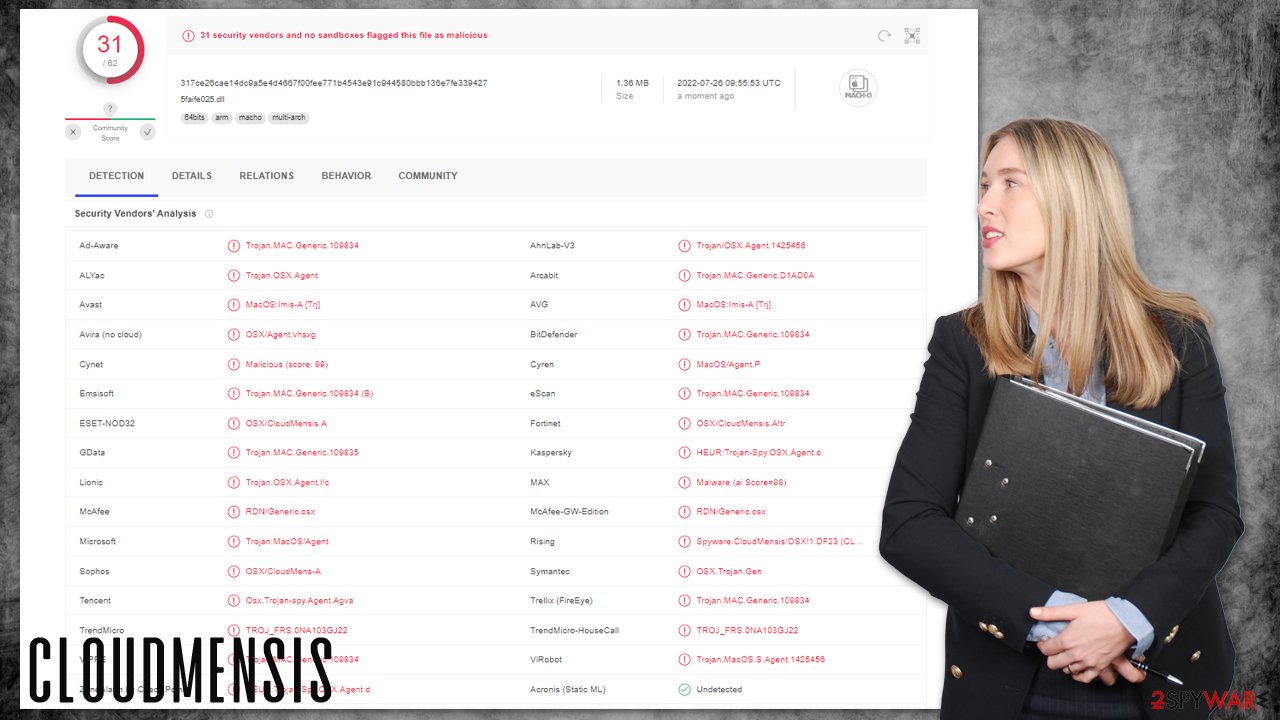Select the file hash text
The image size is (1280, 720).
tap(334, 83)
